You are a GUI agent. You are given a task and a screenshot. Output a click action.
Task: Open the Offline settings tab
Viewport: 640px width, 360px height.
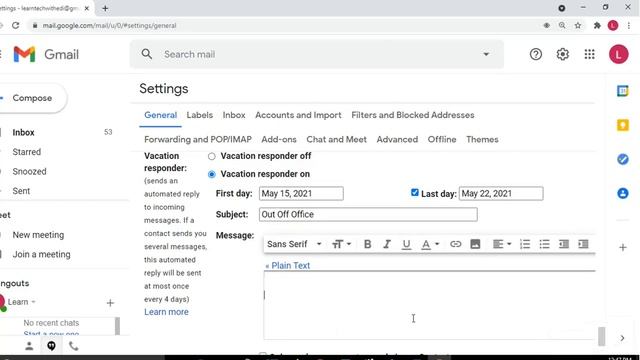tap(442, 140)
